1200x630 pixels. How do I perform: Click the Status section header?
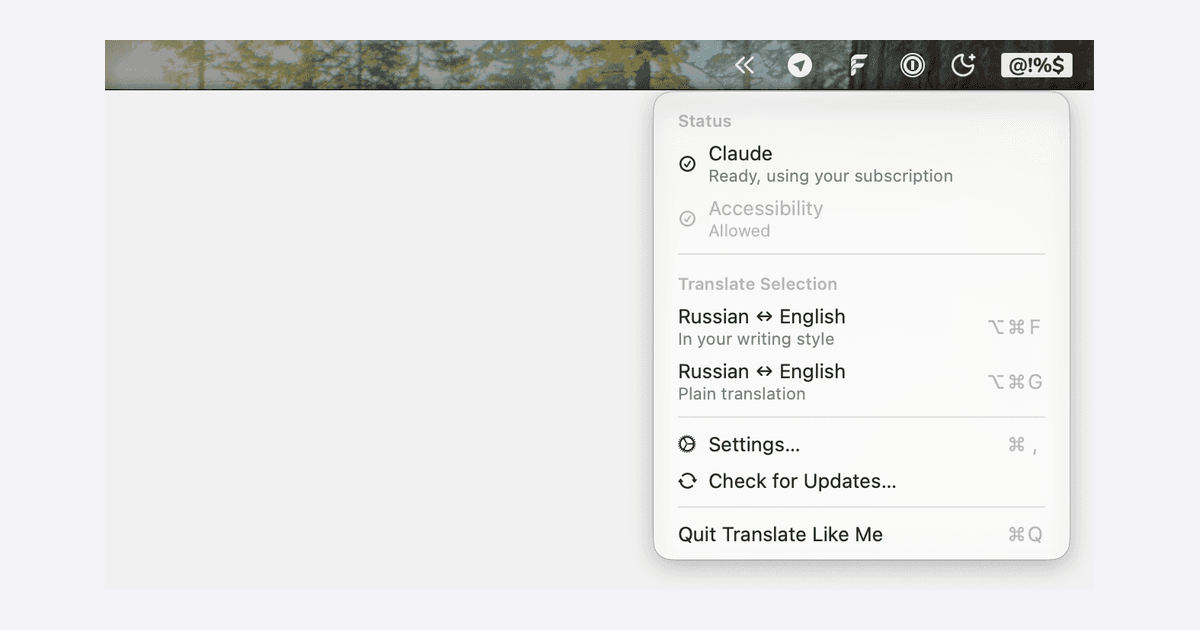click(705, 121)
